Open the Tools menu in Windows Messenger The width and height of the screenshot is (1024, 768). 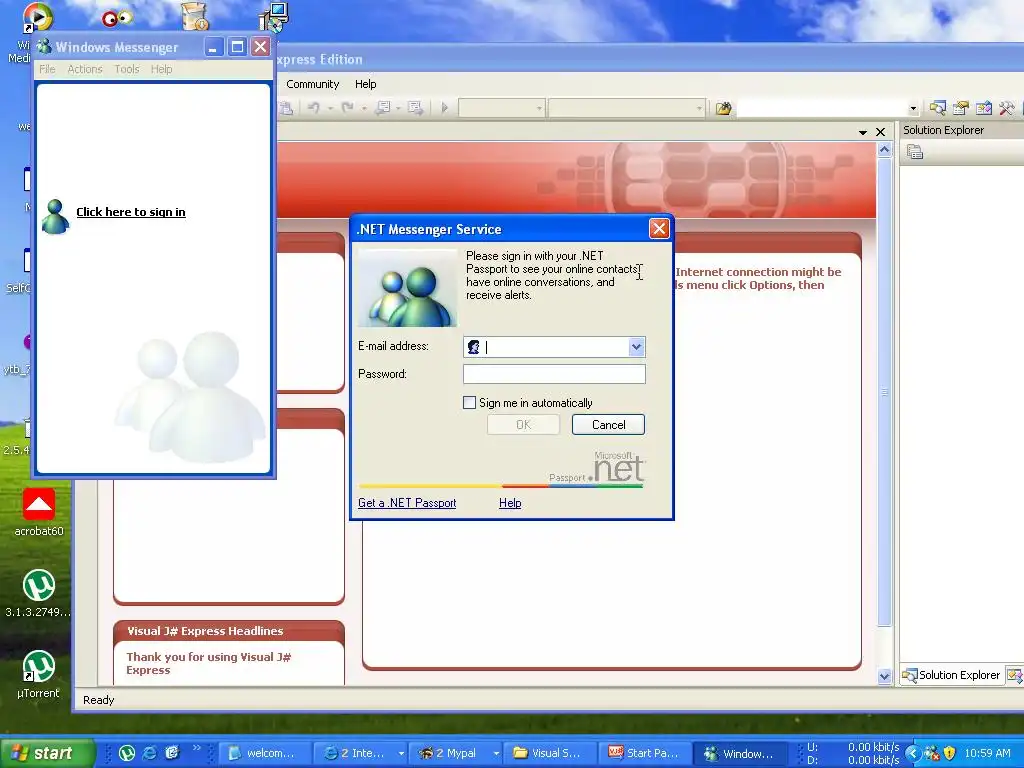click(x=127, y=69)
